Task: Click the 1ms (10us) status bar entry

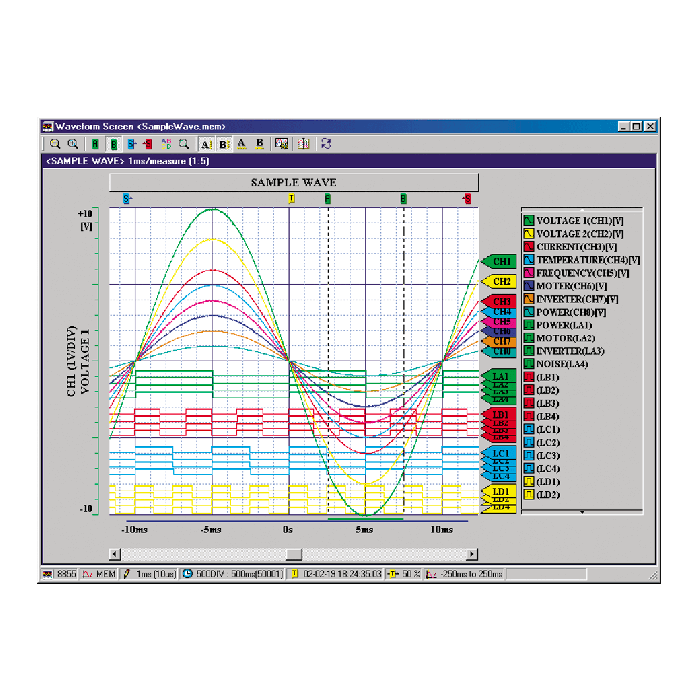Action: coord(150,574)
